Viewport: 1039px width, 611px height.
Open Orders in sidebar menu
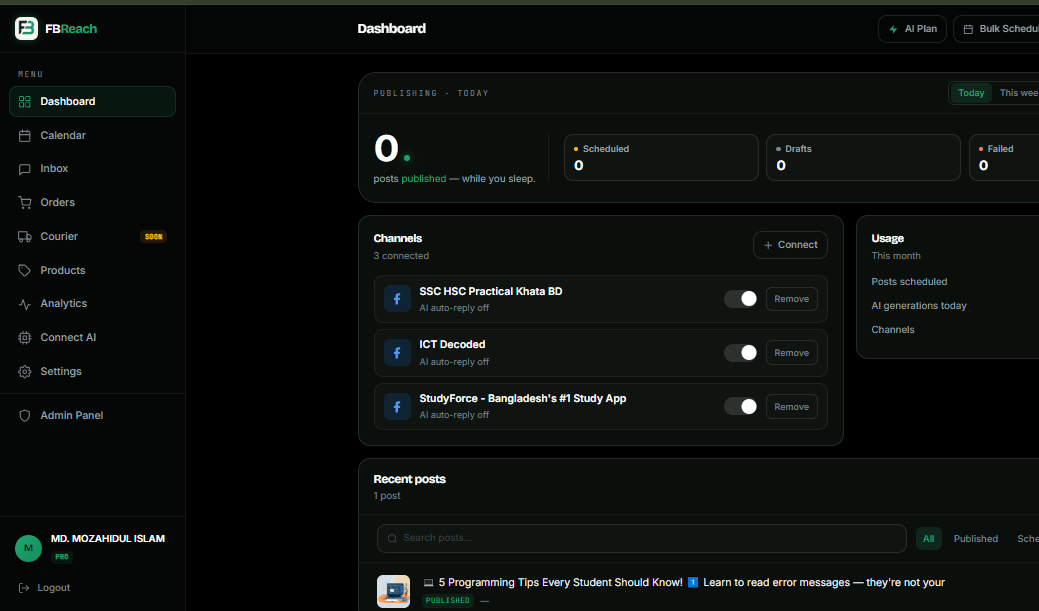(93, 202)
